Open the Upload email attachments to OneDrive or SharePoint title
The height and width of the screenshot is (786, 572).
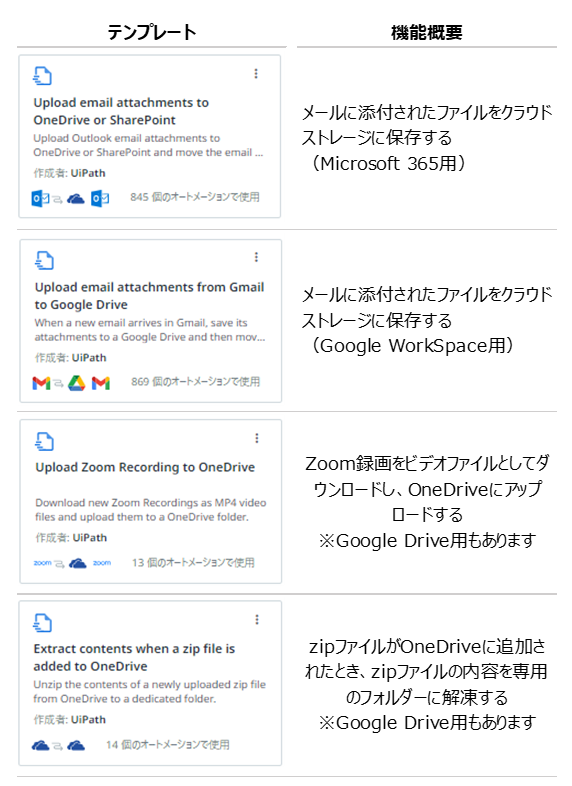point(121,111)
